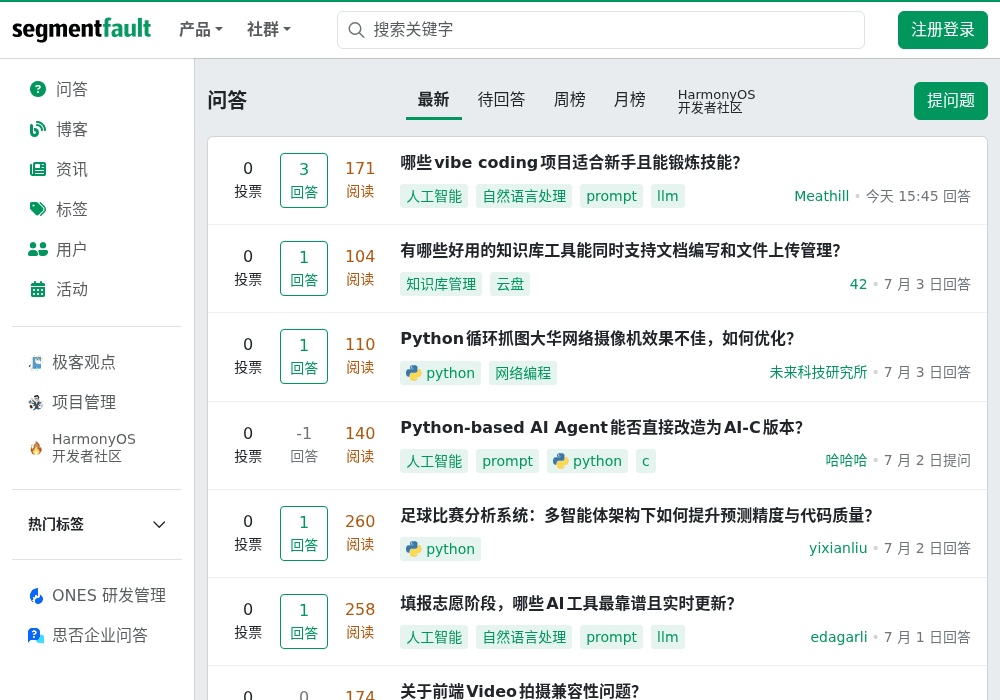Open the 标签 tags icon
This screenshot has height=700, width=1000.
coord(38,209)
